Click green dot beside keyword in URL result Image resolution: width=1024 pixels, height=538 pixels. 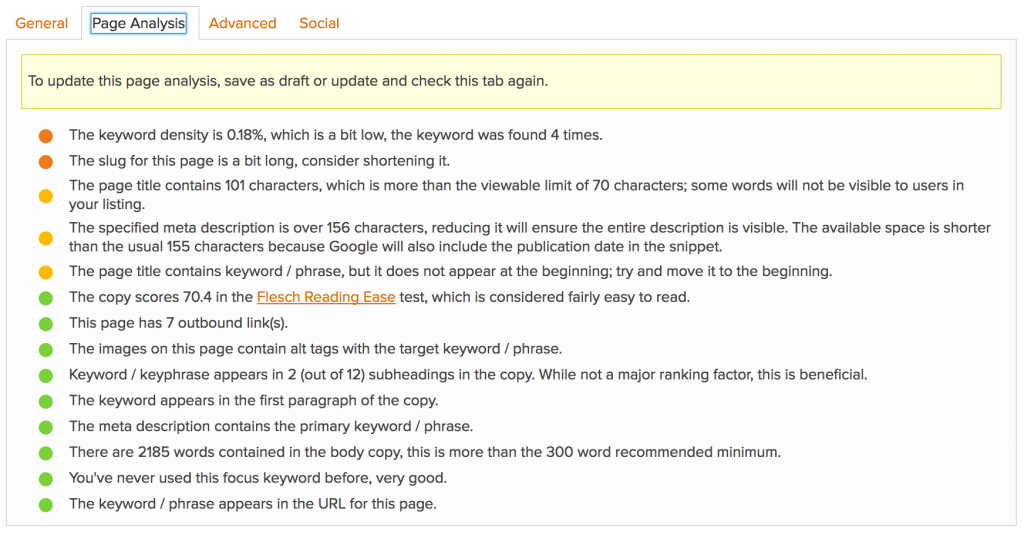tap(46, 505)
